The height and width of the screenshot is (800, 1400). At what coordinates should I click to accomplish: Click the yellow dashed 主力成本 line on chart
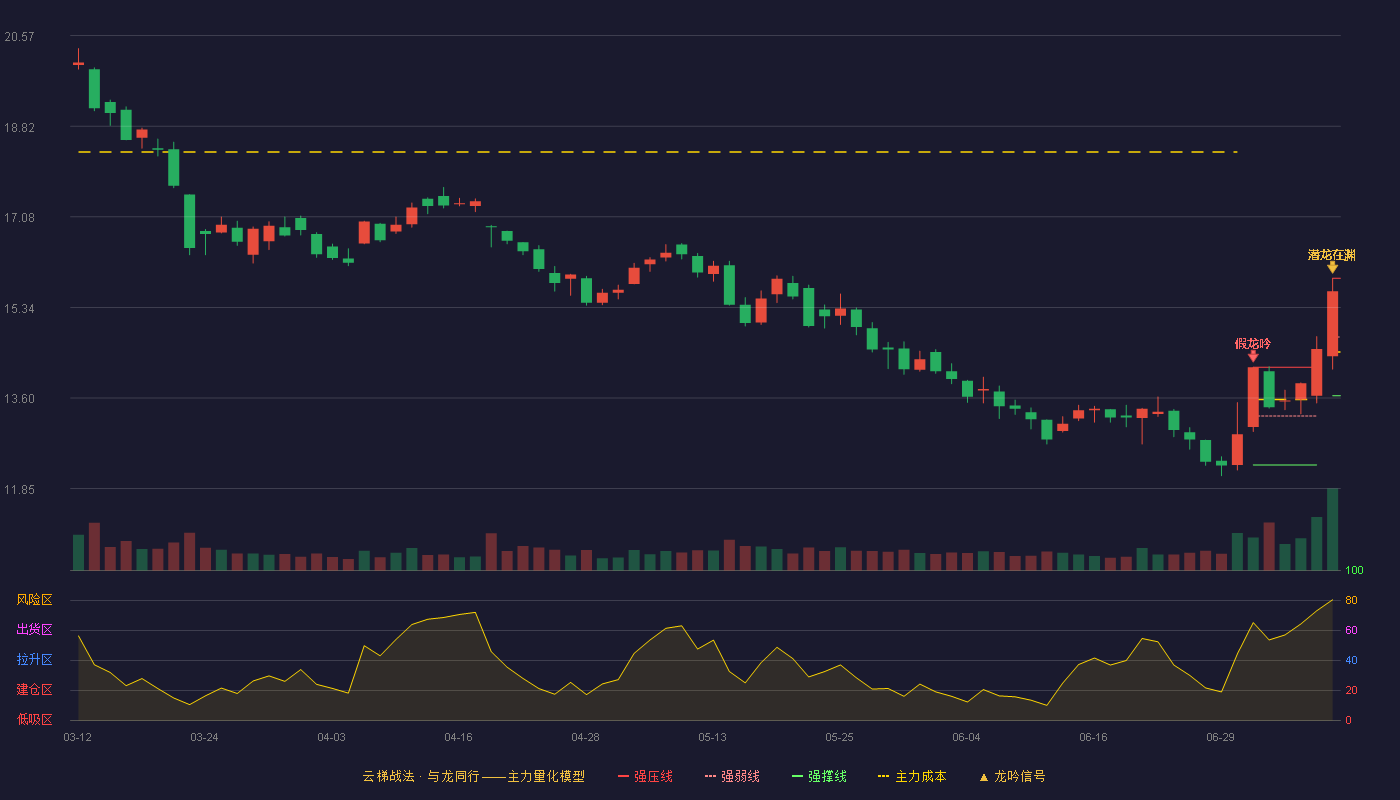click(x=657, y=152)
